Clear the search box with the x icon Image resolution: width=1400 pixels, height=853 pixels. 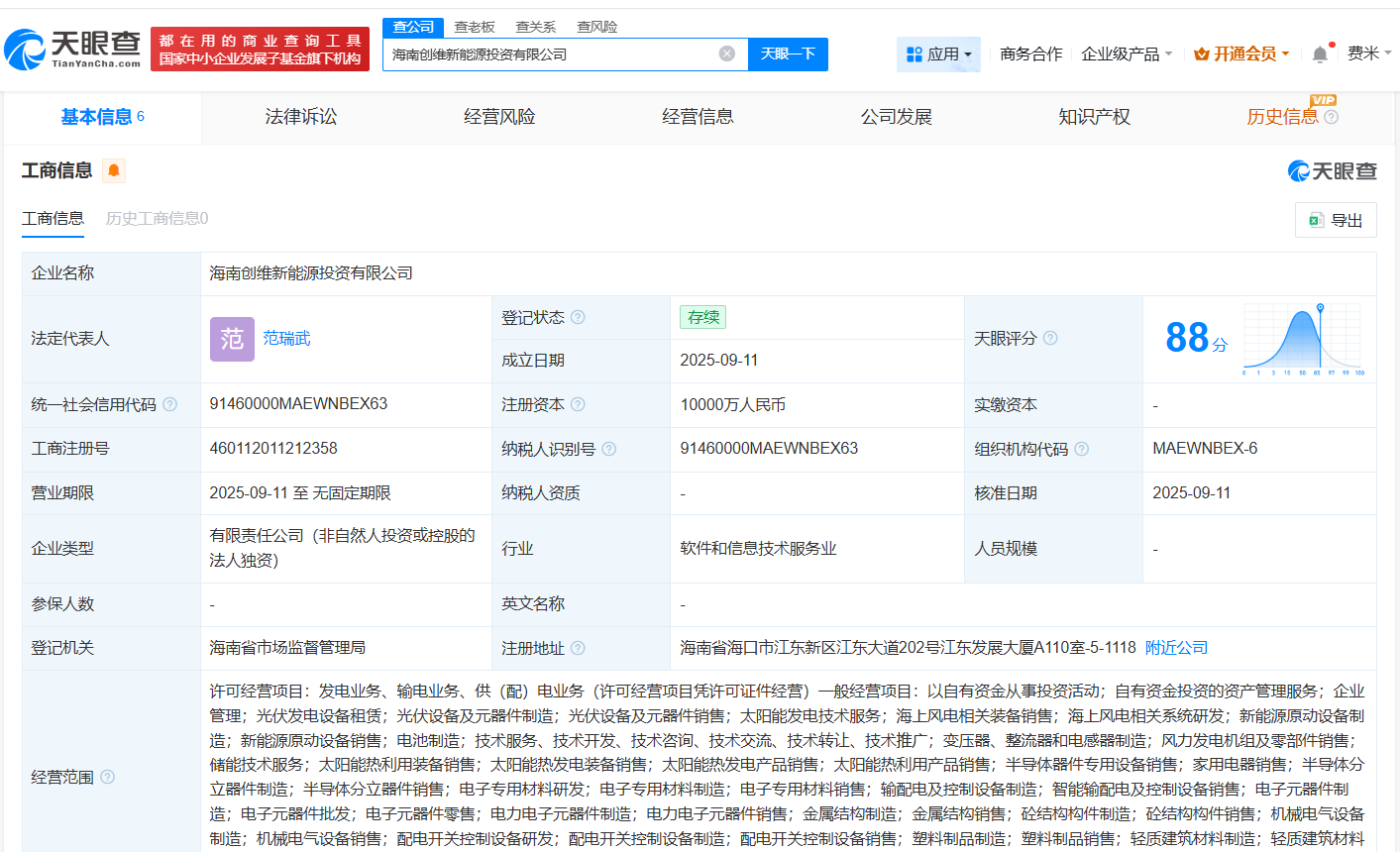(726, 53)
